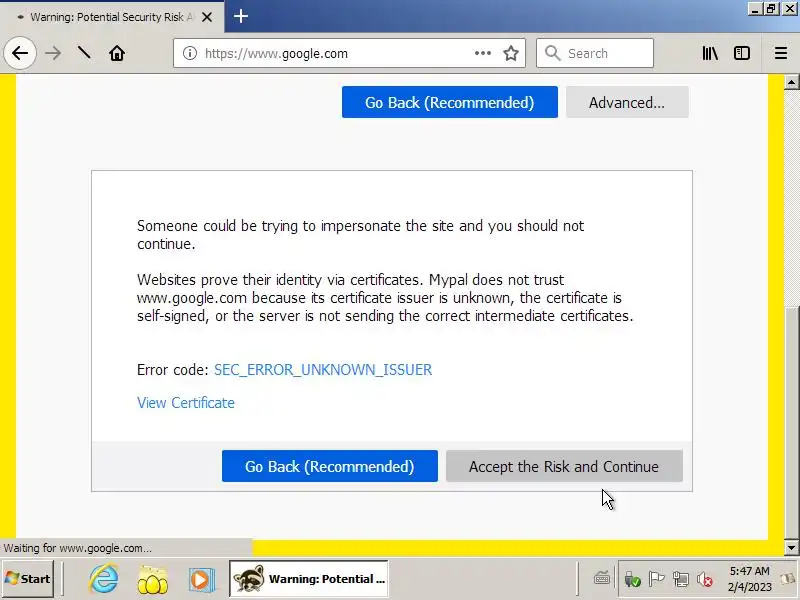
Task: Open page actions three-dot menu
Action: (x=483, y=53)
